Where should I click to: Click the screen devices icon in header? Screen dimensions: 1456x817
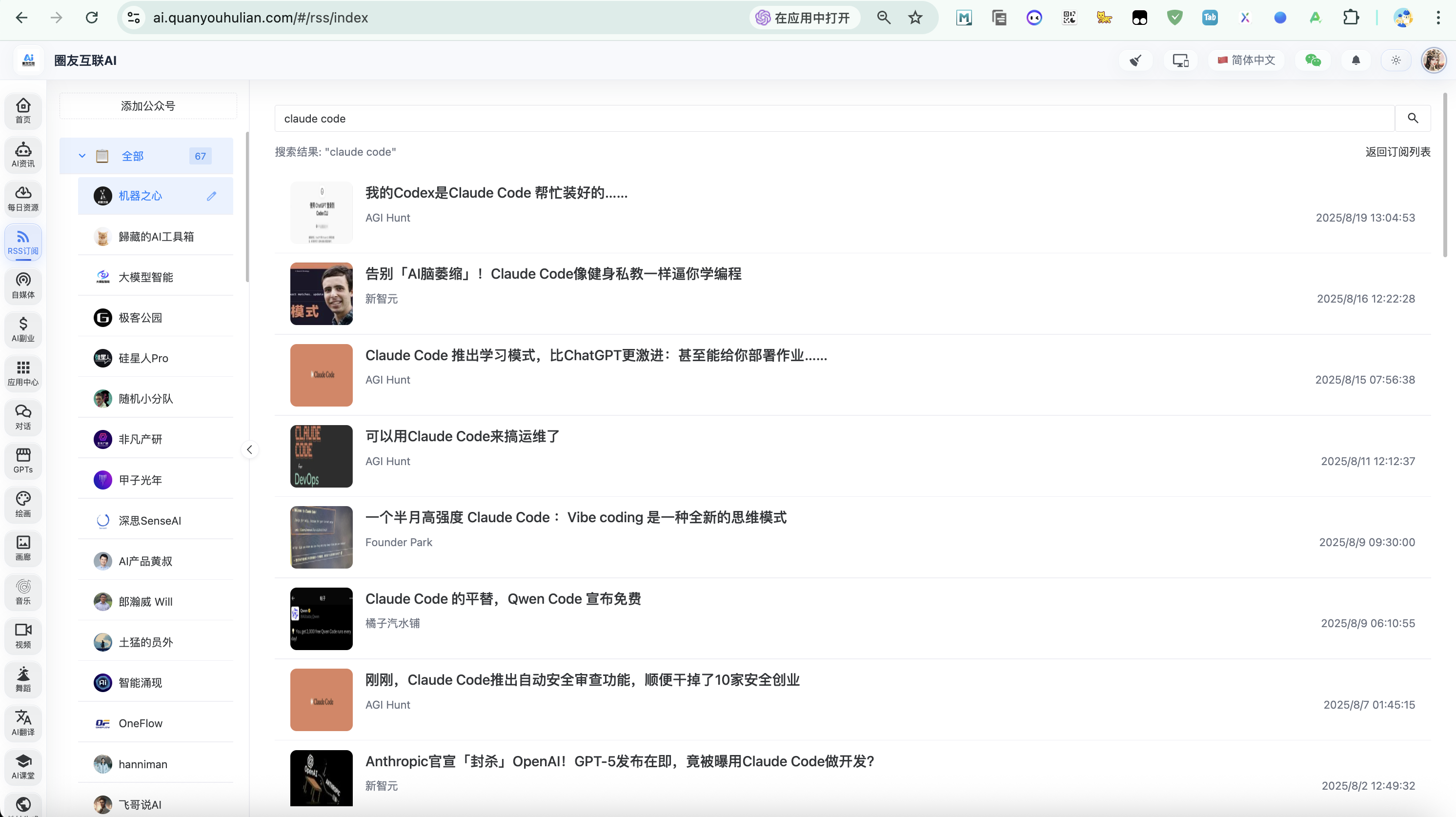pyautogui.click(x=1180, y=60)
